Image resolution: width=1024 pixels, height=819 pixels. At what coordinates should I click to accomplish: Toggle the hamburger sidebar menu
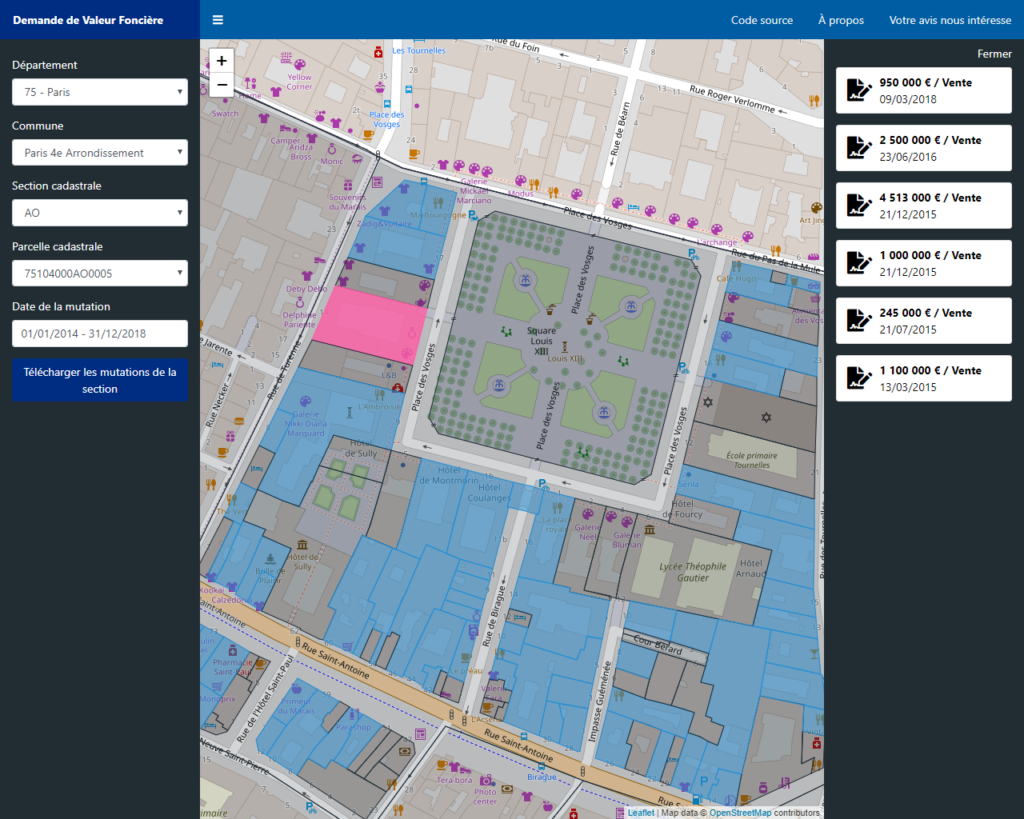[x=218, y=20]
